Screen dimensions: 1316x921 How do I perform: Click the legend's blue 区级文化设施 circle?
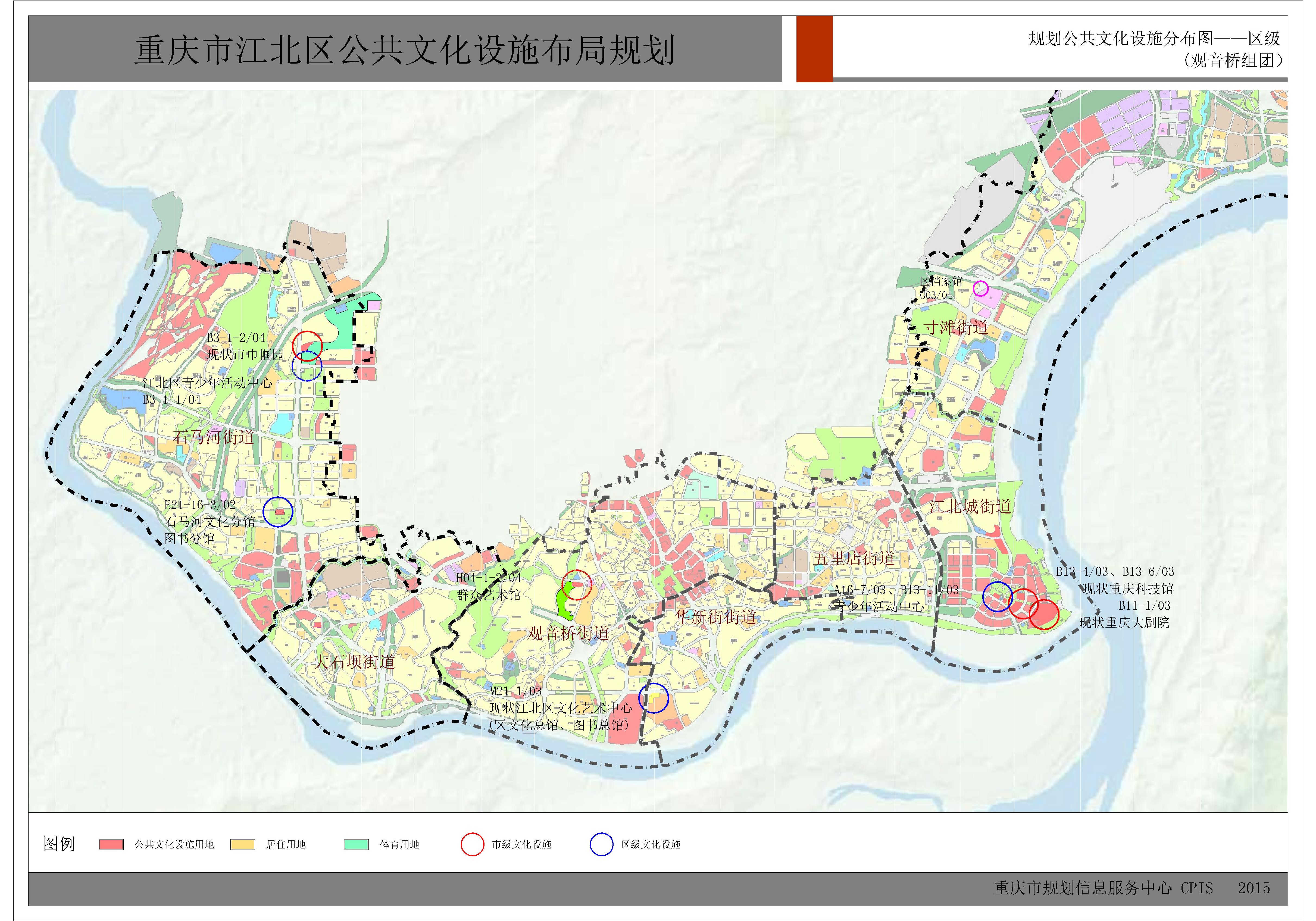602,844
